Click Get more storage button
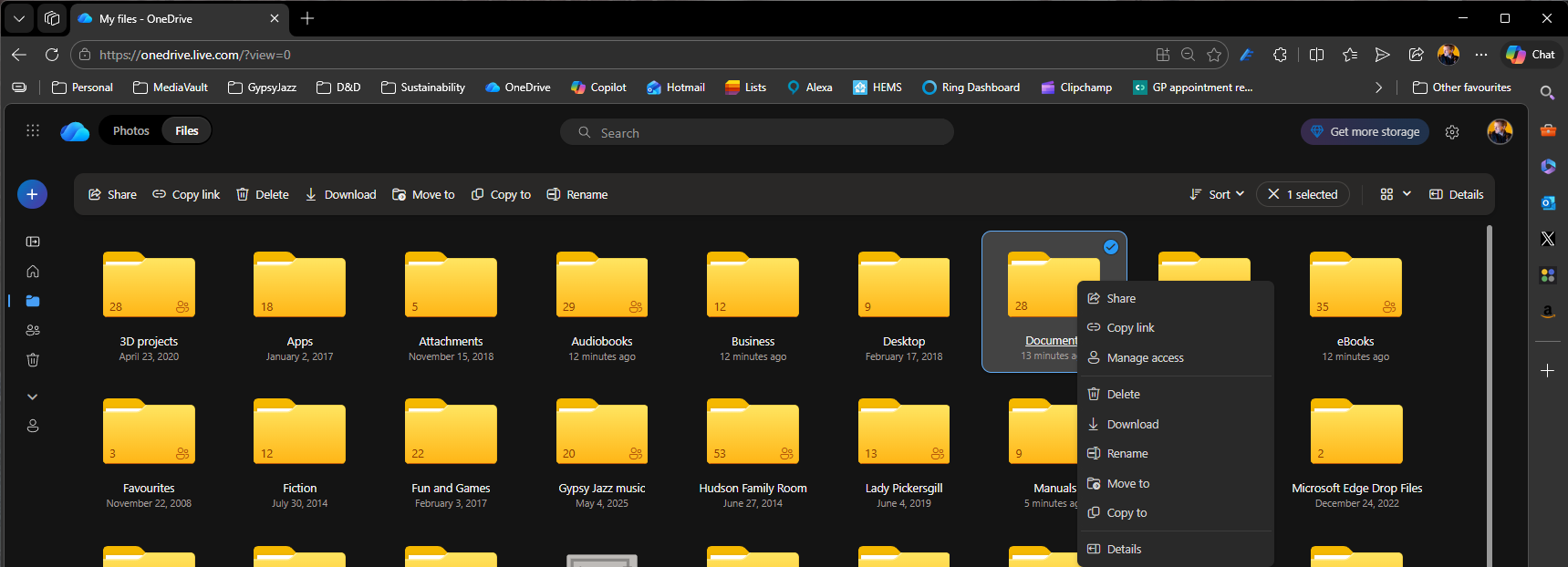This screenshot has width=1568, height=567. tap(1365, 131)
